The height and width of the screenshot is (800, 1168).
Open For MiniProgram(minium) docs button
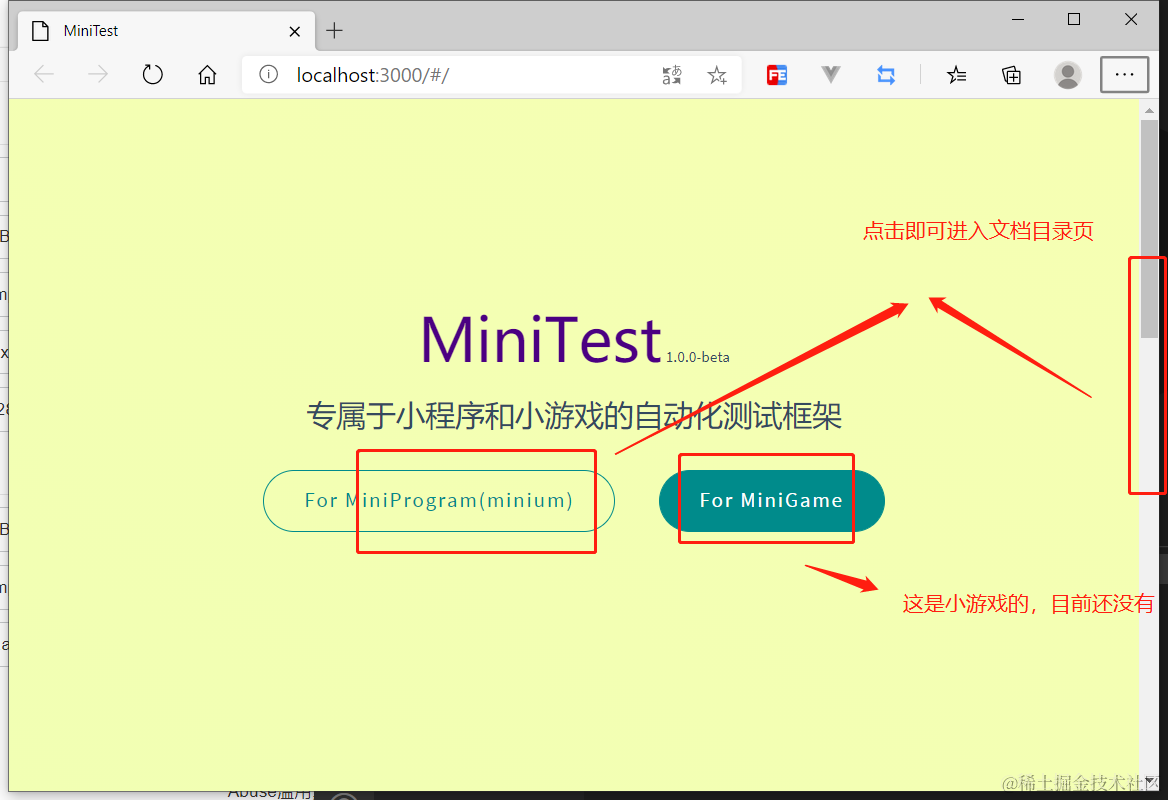[439, 501]
